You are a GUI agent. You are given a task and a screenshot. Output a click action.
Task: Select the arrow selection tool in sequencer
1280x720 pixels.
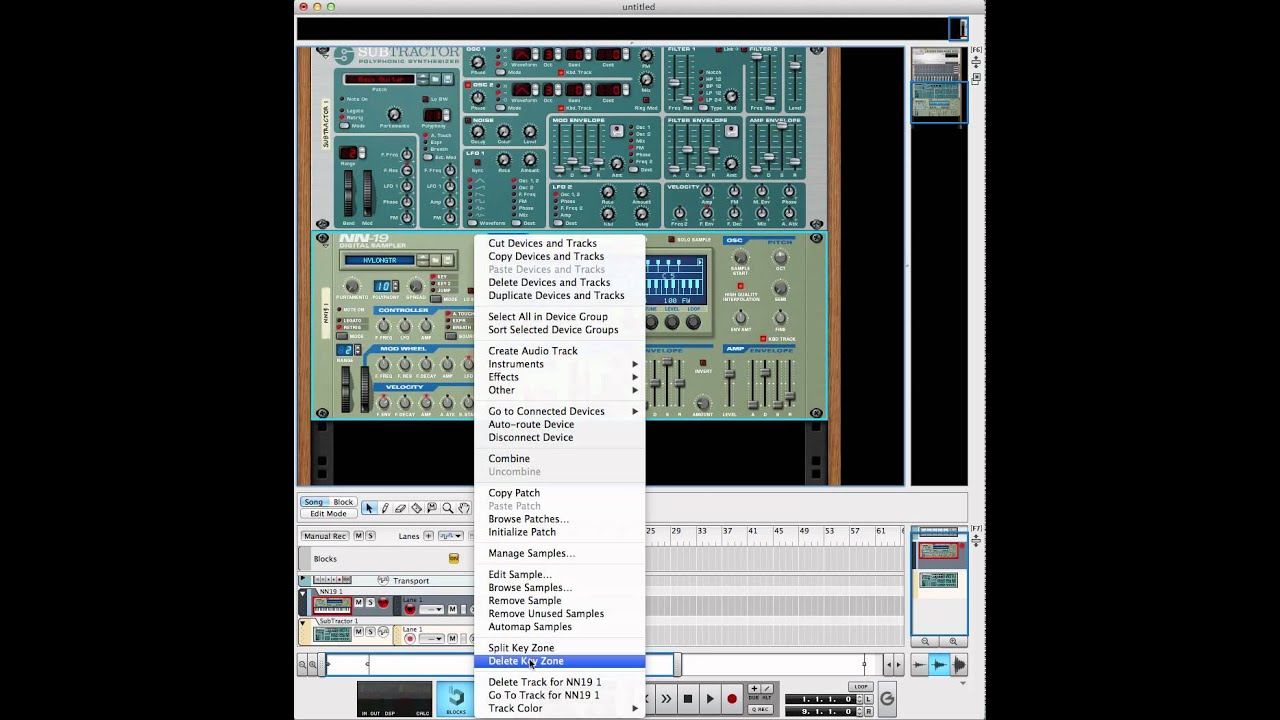[369, 508]
